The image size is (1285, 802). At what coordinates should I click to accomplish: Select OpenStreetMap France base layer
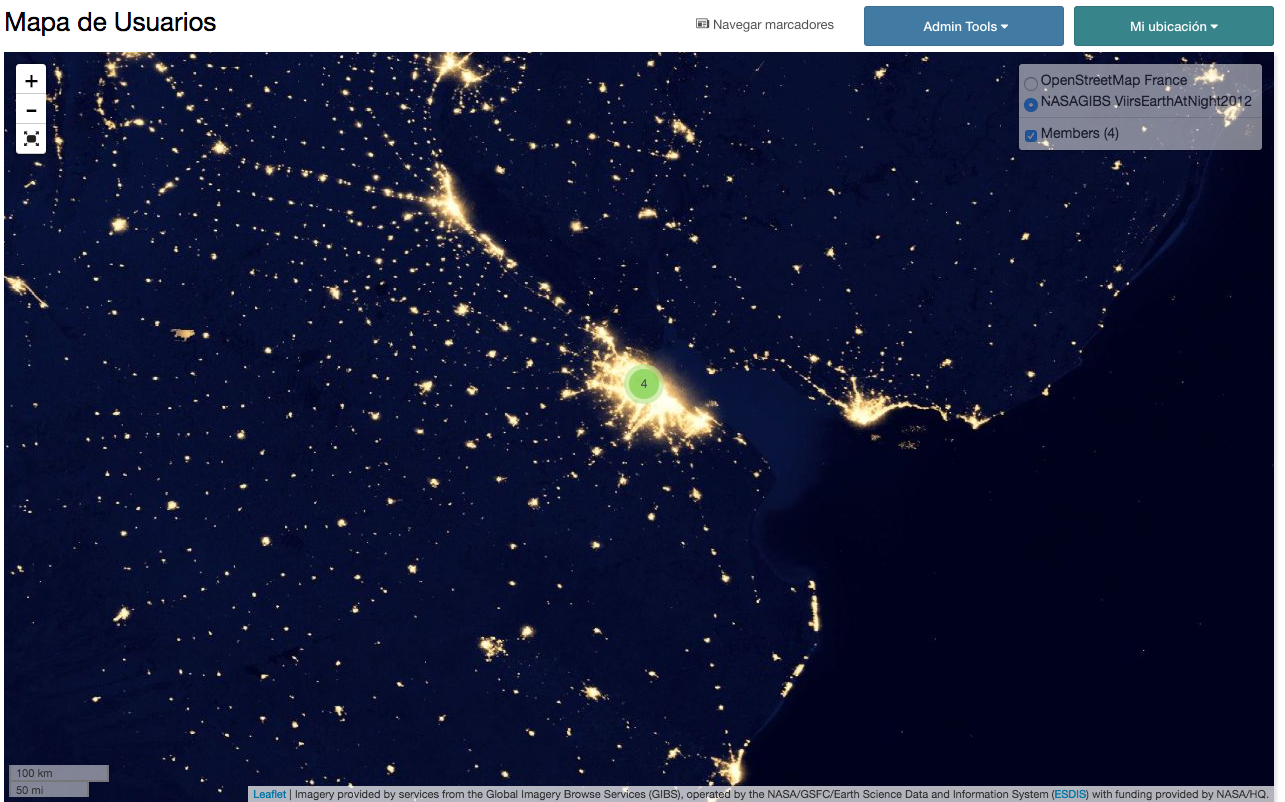point(1031,82)
